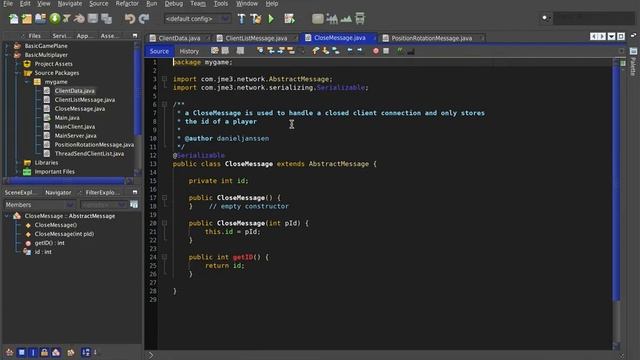Screen dimensions: 640x360
Task: Select the Source view button
Action: tap(159, 51)
